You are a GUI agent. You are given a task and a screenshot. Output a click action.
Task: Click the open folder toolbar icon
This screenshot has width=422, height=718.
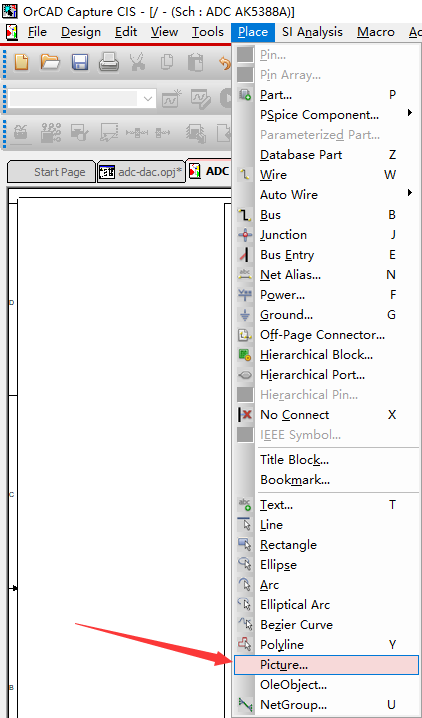50,62
